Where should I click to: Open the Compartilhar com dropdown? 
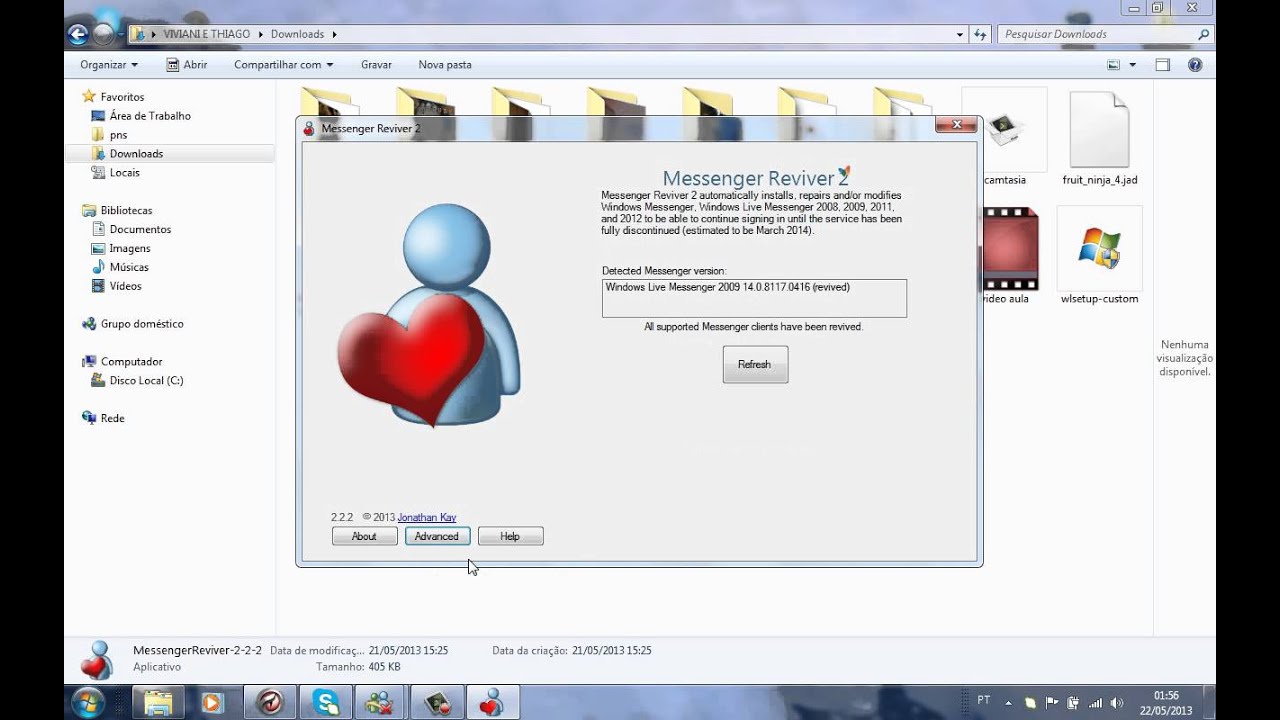(283, 65)
